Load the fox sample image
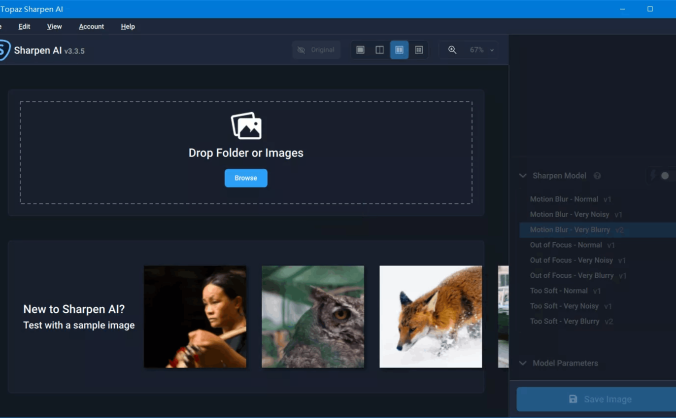The image size is (676, 418). (431, 317)
